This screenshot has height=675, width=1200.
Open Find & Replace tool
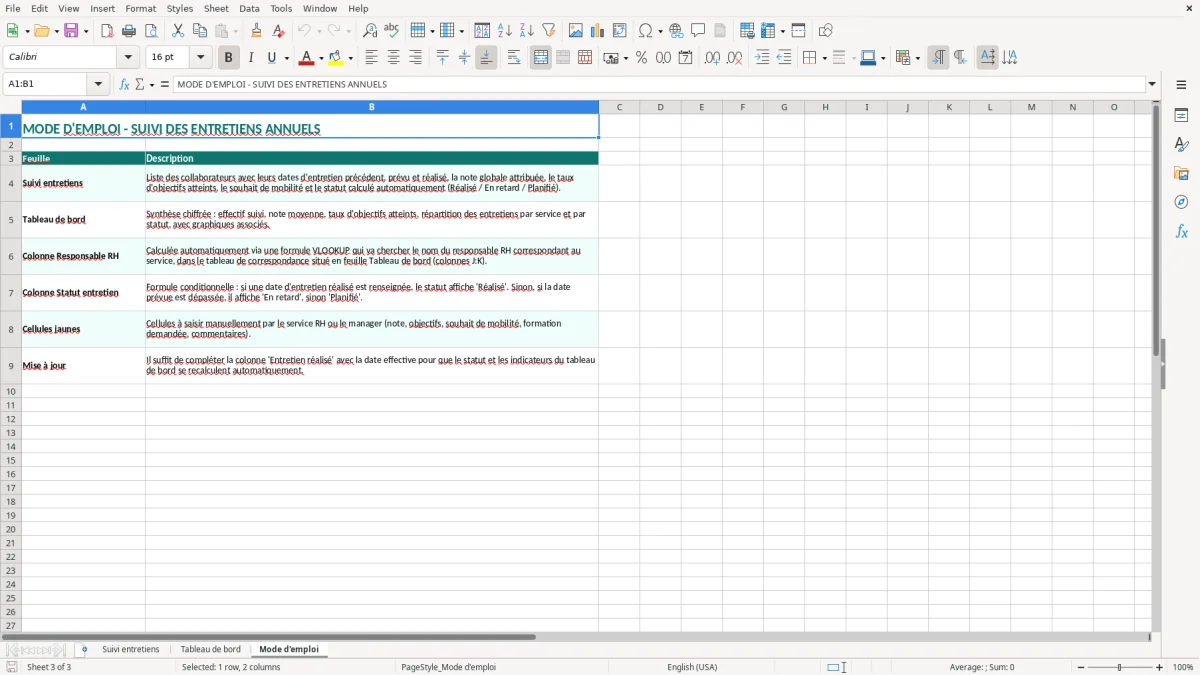[370, 31]
